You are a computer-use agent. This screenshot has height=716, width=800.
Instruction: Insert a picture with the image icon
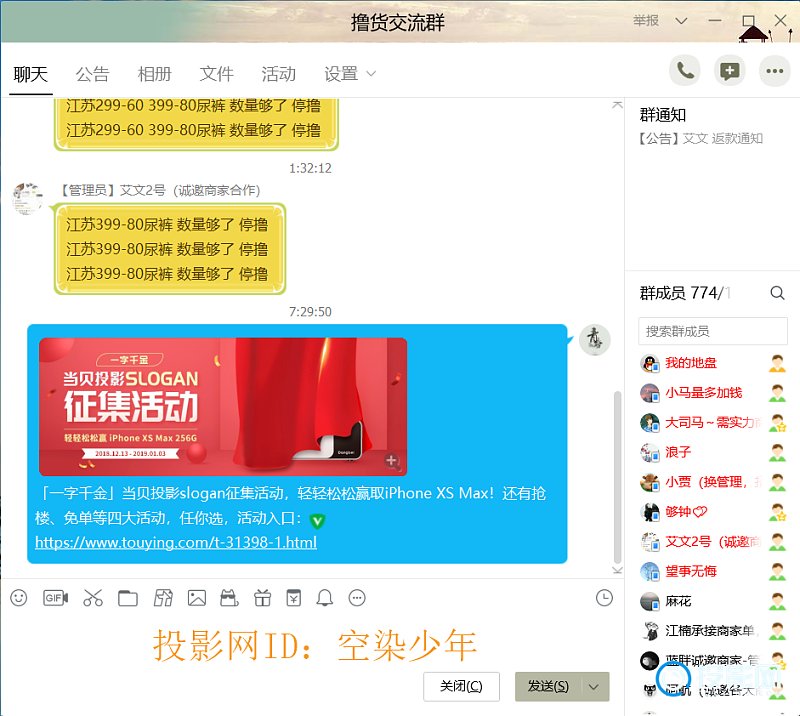pos(196,598)
